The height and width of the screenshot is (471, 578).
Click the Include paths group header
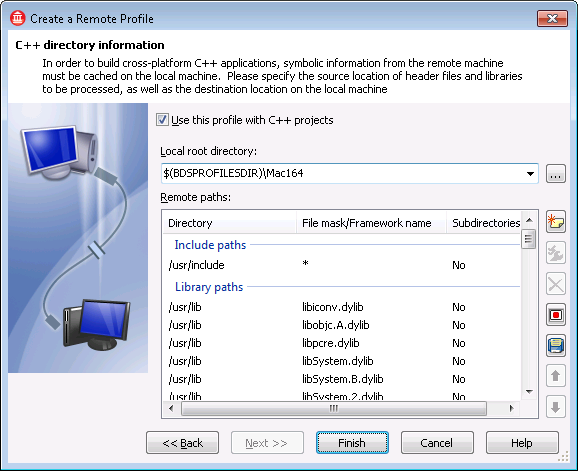click(x=210, y=245)
